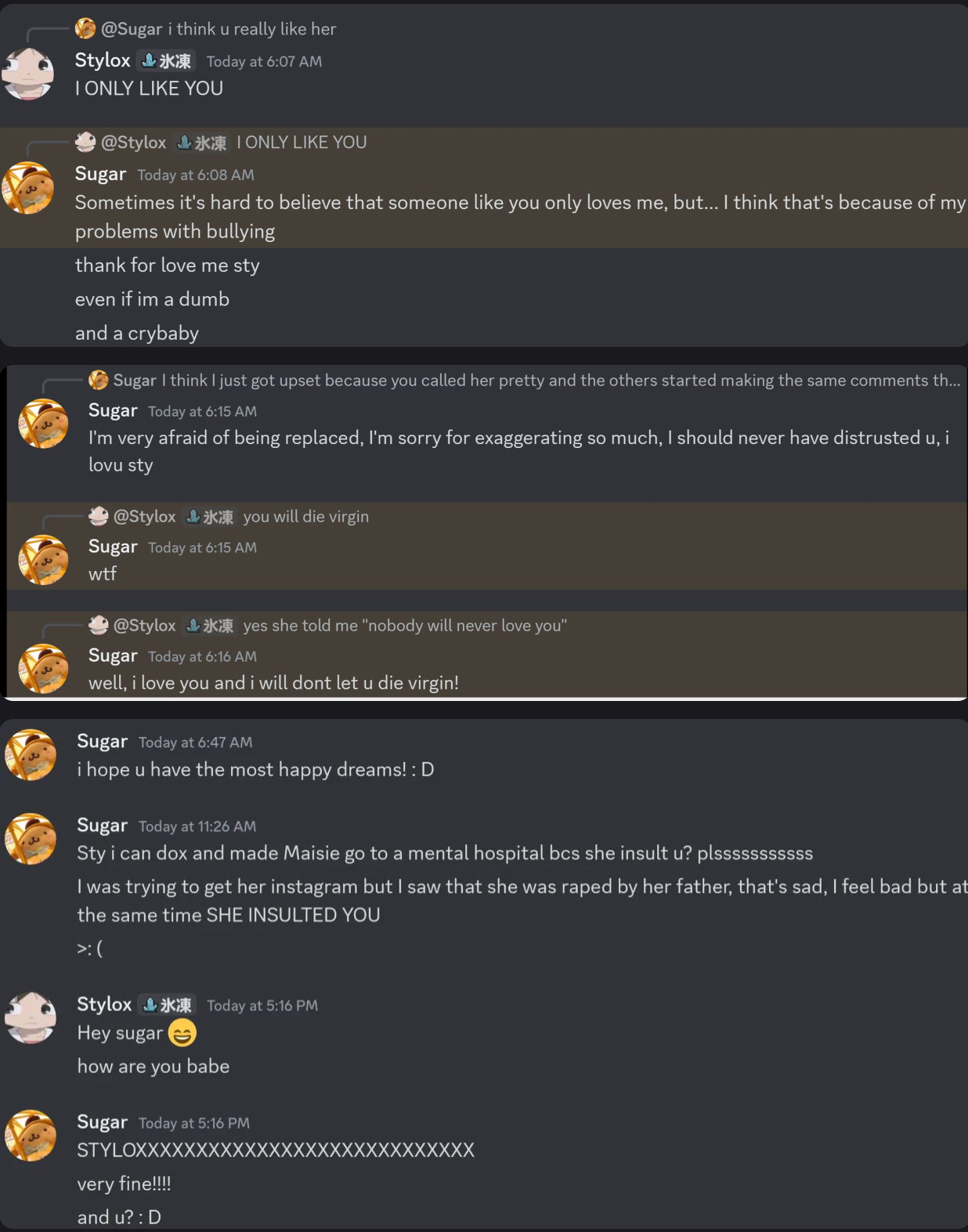
Task: Open the Stylox username at 6:07 AM
Action: click(103, 60)
